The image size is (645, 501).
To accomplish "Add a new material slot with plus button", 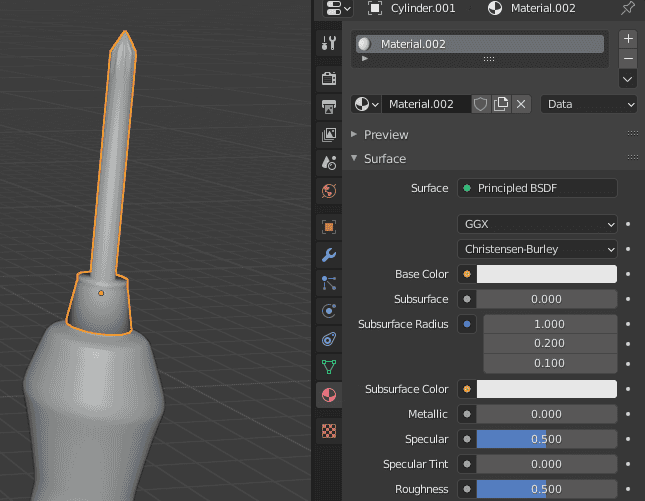I will tap(628, 39).
